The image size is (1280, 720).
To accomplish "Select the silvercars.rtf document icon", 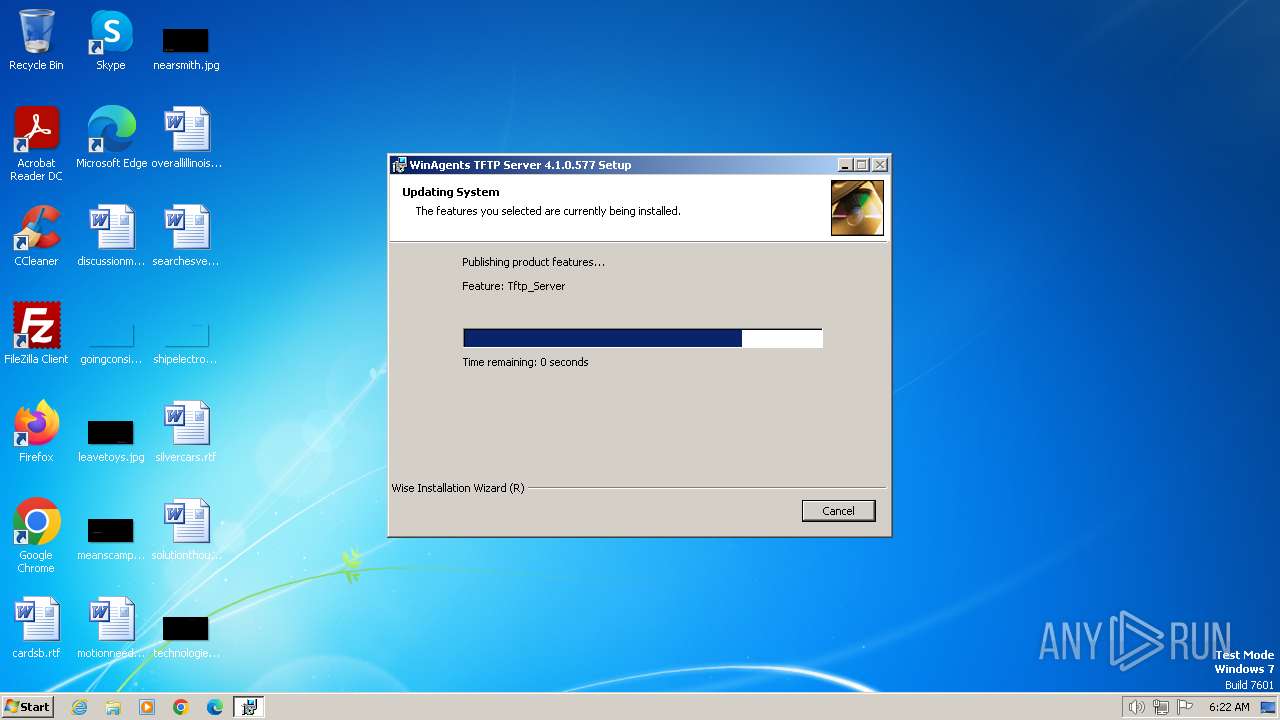I will click(186, 432).
